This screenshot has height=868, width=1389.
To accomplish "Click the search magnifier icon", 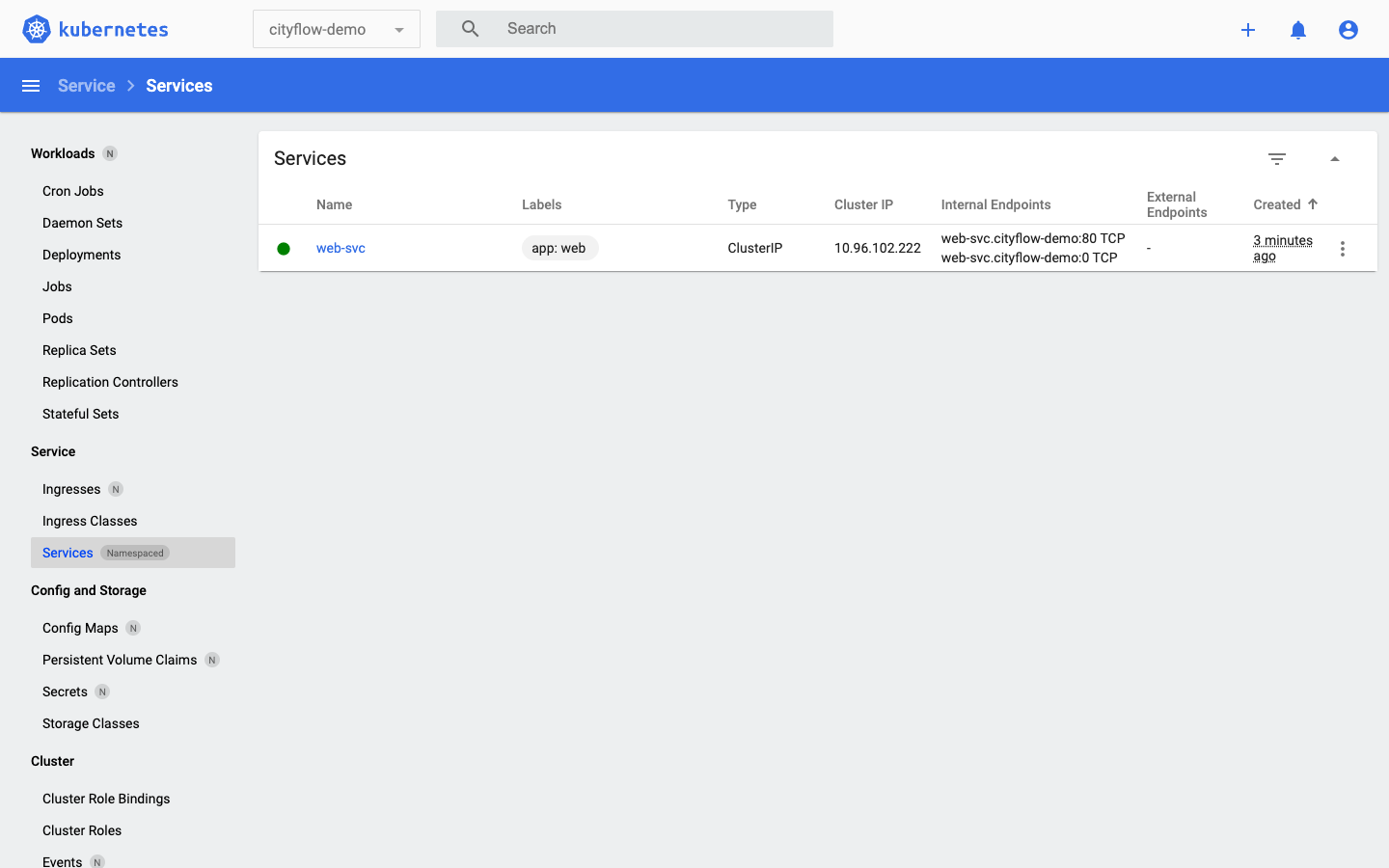I will [471, 29].
